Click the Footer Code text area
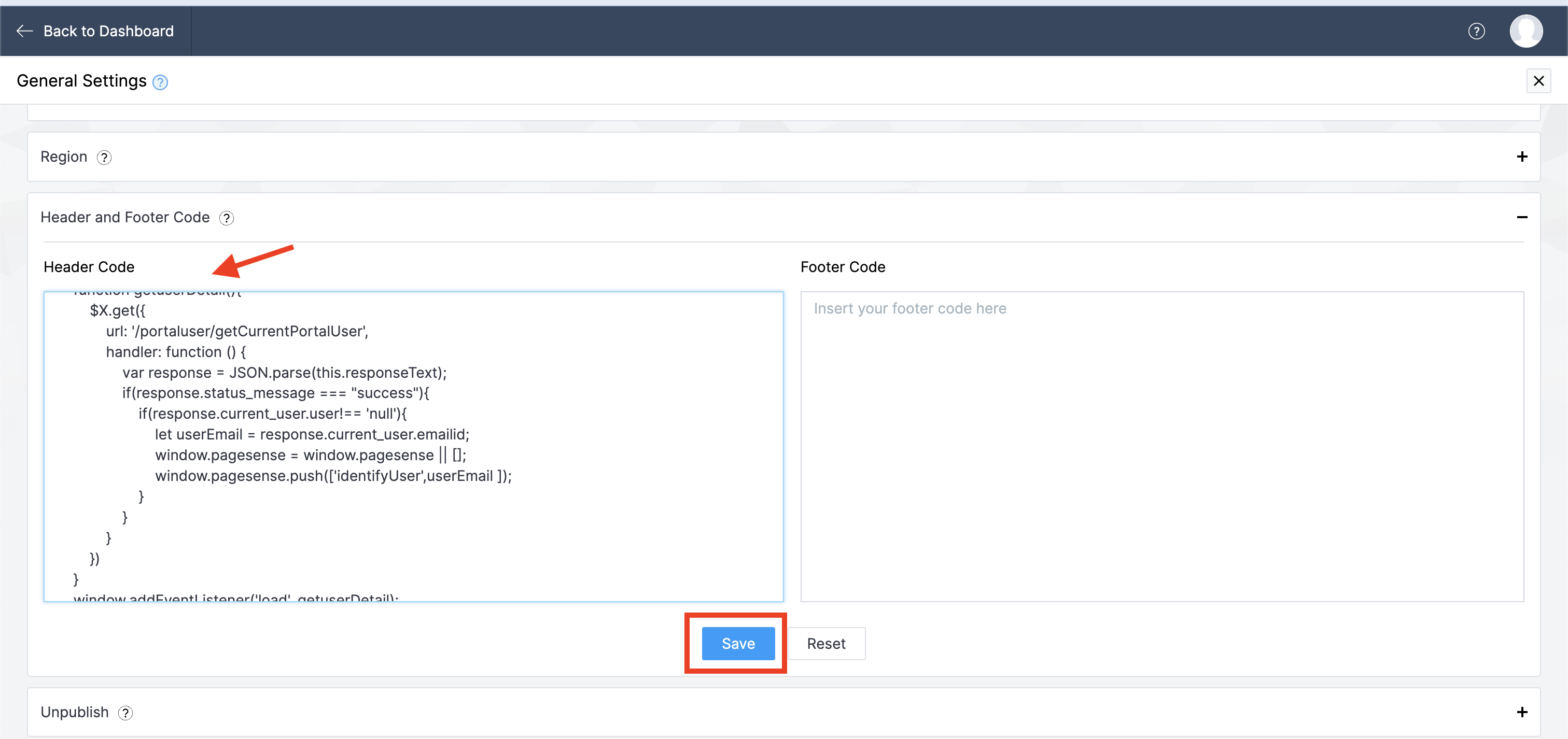 pos(1161,446)
